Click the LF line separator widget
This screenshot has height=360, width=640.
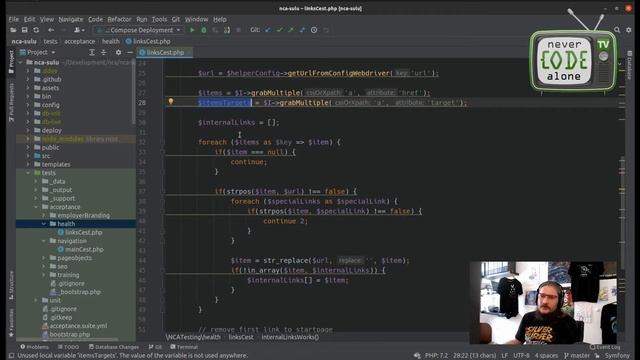[x=505, y=356]
